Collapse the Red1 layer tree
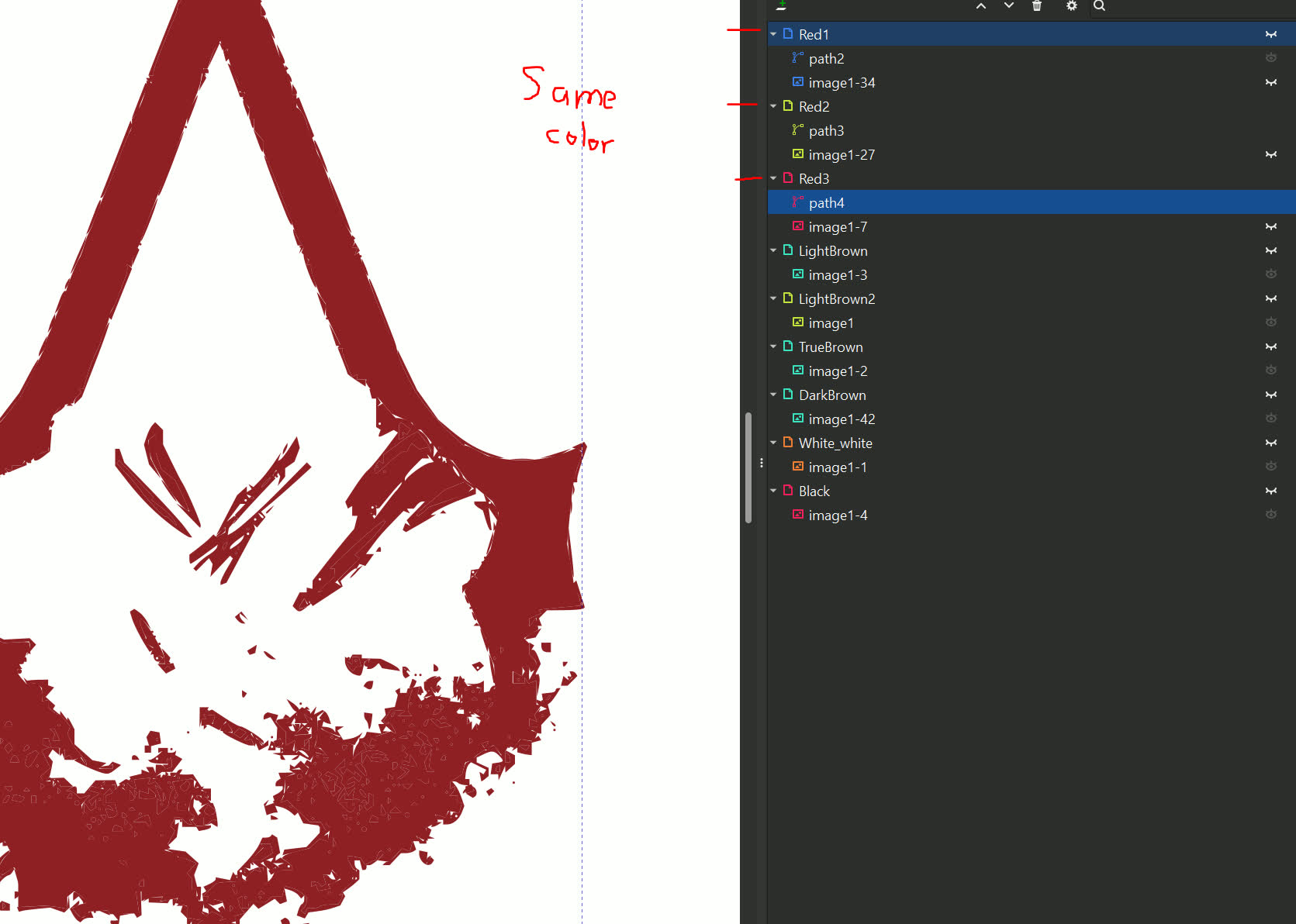The width and height of the screenshot is (1296, 924). pyautogui.click(x=773, y=34)
